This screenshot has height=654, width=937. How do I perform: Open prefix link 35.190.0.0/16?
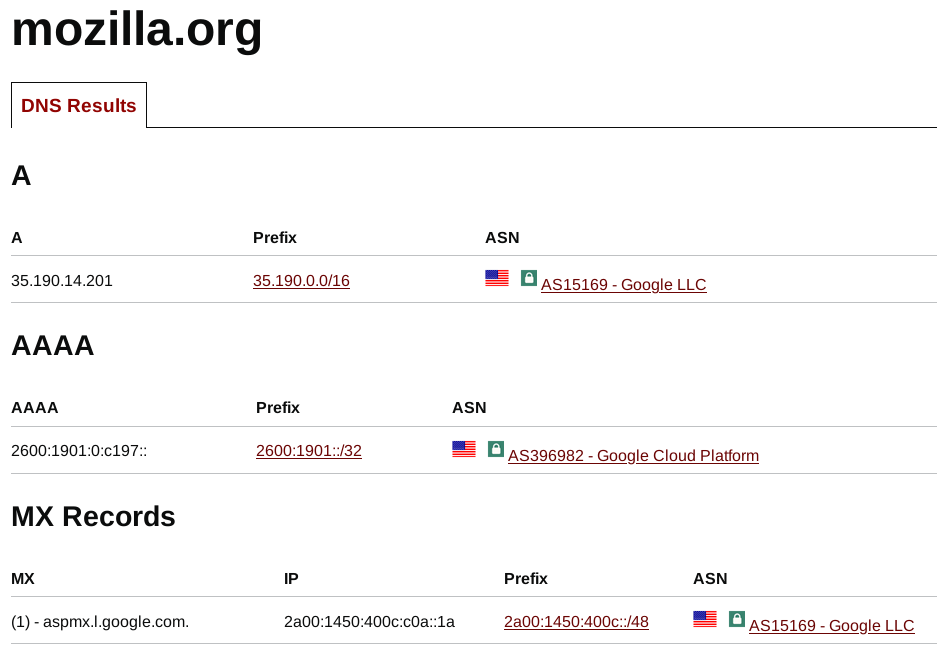tap(301, 280)
